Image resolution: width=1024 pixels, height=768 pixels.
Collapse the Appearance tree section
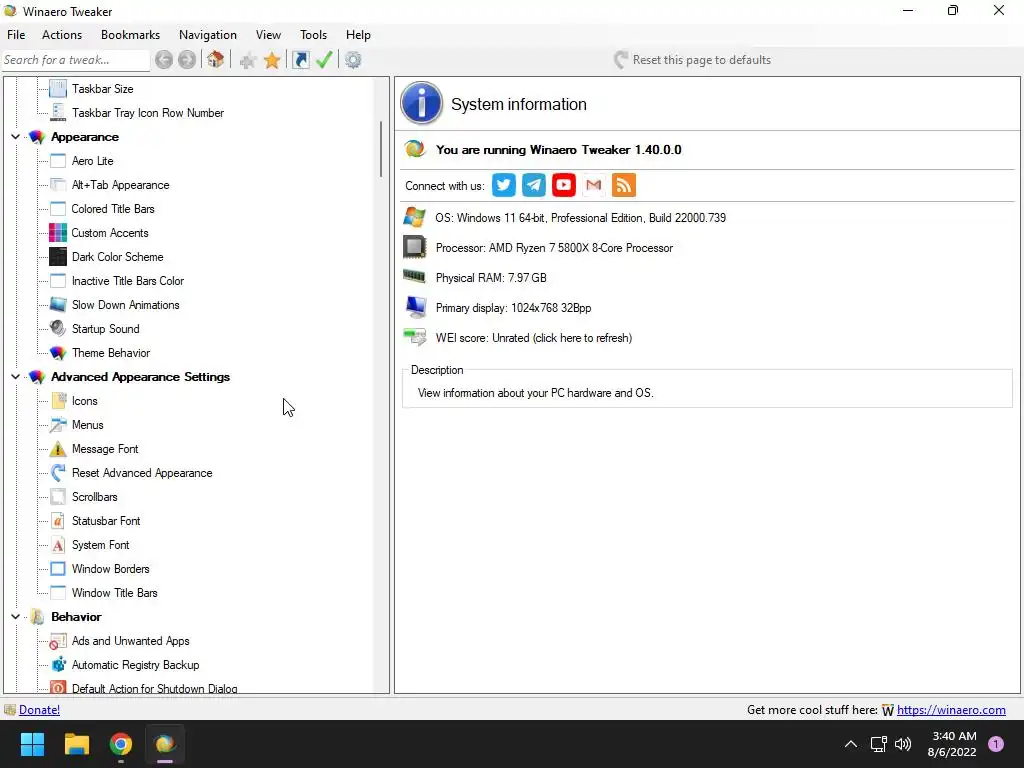coord(16,137)
